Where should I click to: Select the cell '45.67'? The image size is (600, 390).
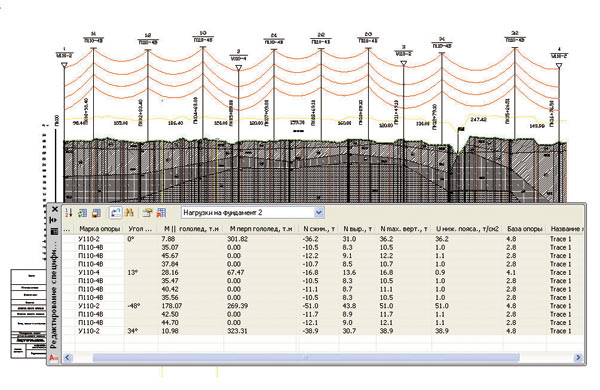[x=170, y=256]
